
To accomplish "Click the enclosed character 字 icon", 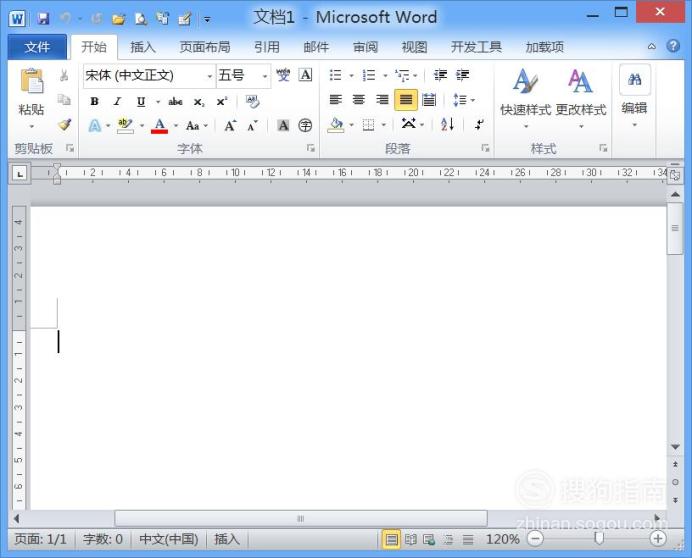I will (305, 126).
